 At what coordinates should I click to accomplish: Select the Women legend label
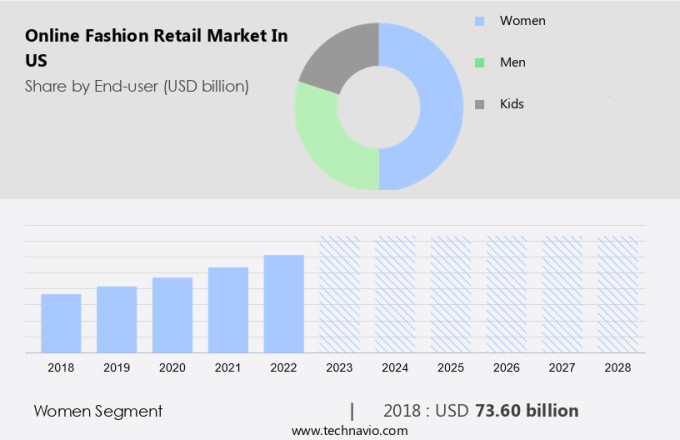tap(523, 21)
